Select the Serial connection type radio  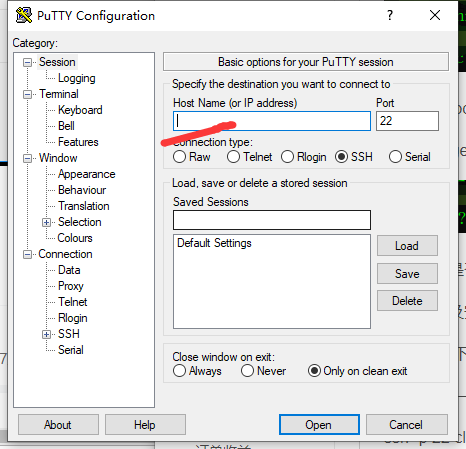point(395,157)
